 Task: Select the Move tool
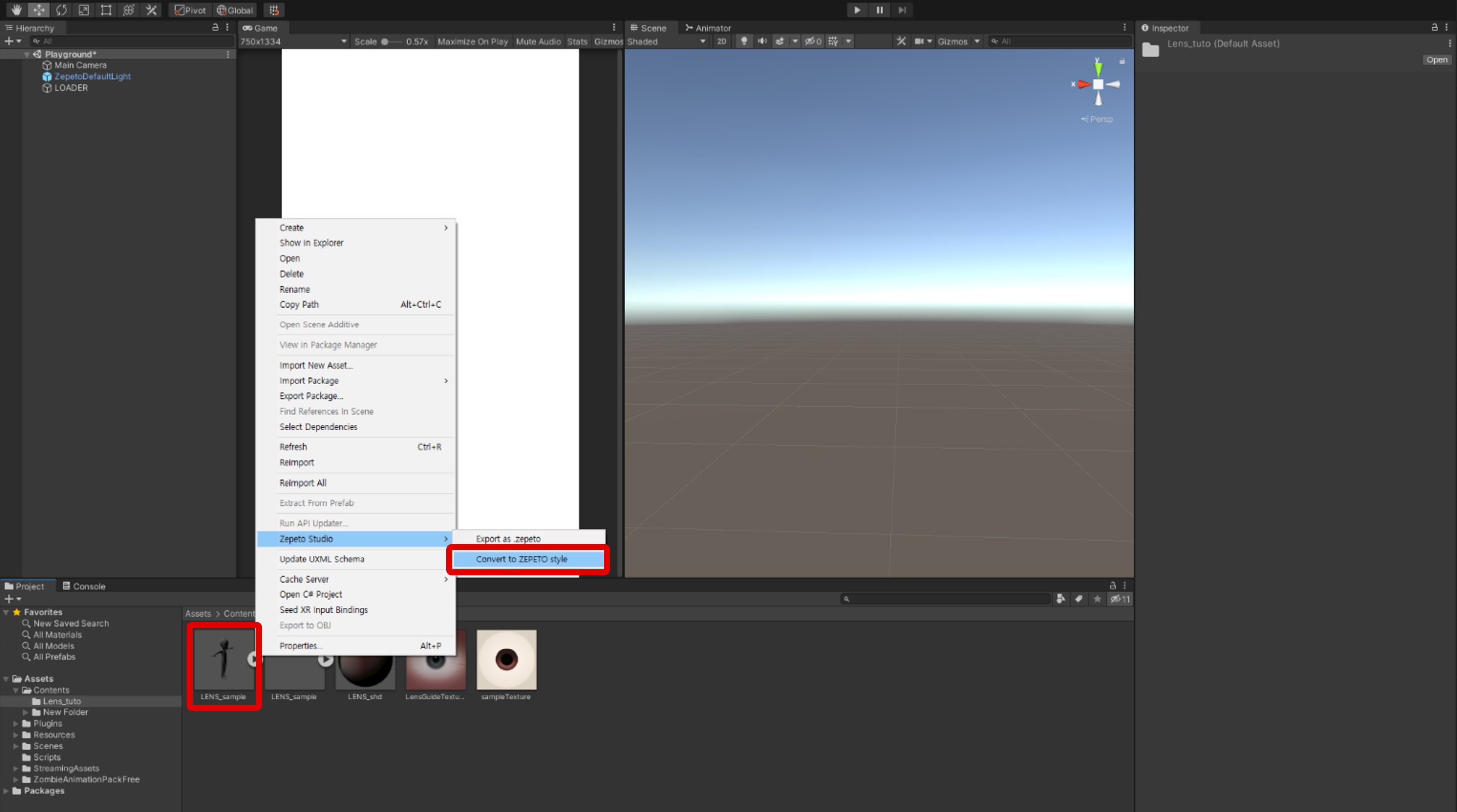coord(38,10)
